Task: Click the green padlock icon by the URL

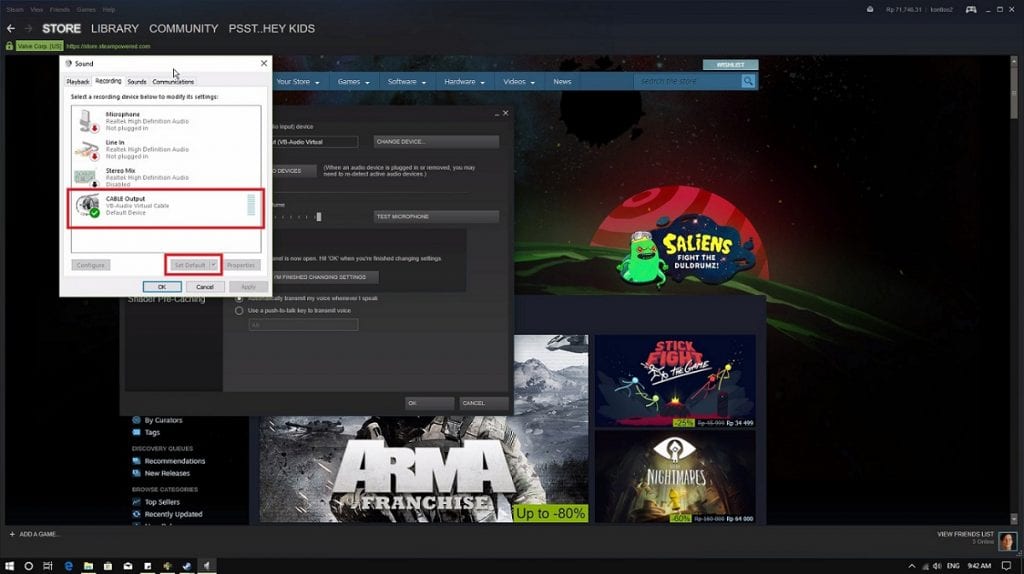Action: click(x=9, y=46)
